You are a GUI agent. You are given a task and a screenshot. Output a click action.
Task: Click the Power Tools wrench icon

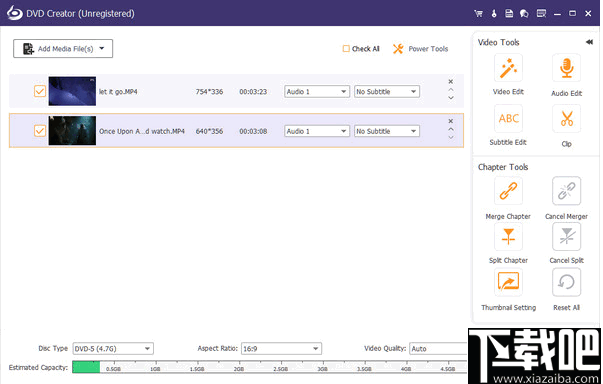(398, 49)
